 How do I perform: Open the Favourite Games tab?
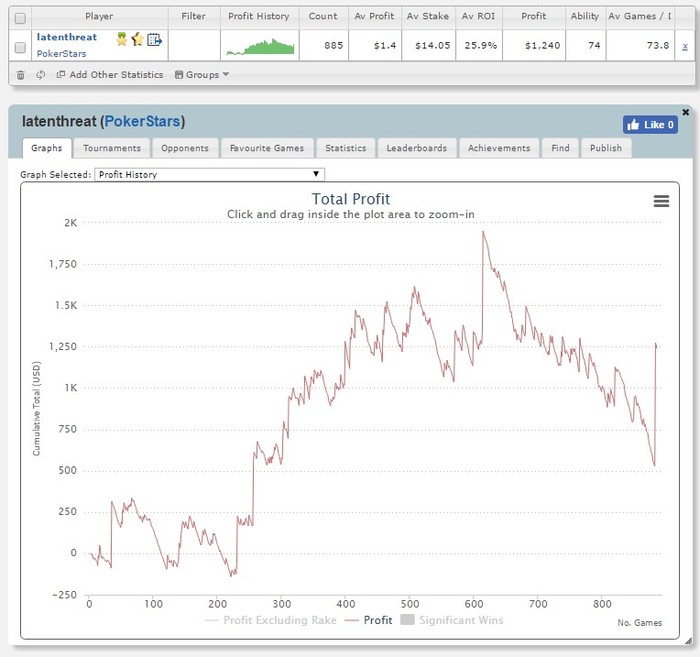coord(267,148)
